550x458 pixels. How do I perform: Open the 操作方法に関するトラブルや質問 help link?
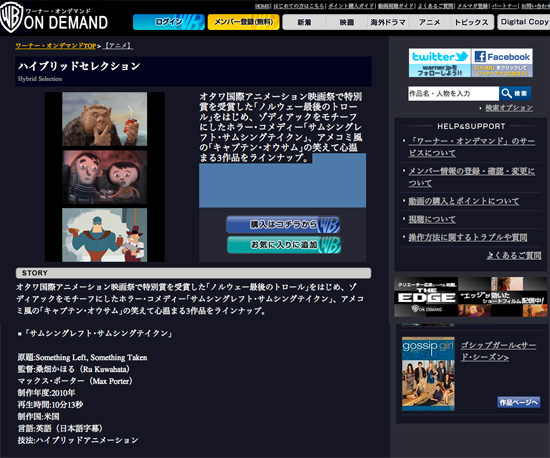coord(468,237)
